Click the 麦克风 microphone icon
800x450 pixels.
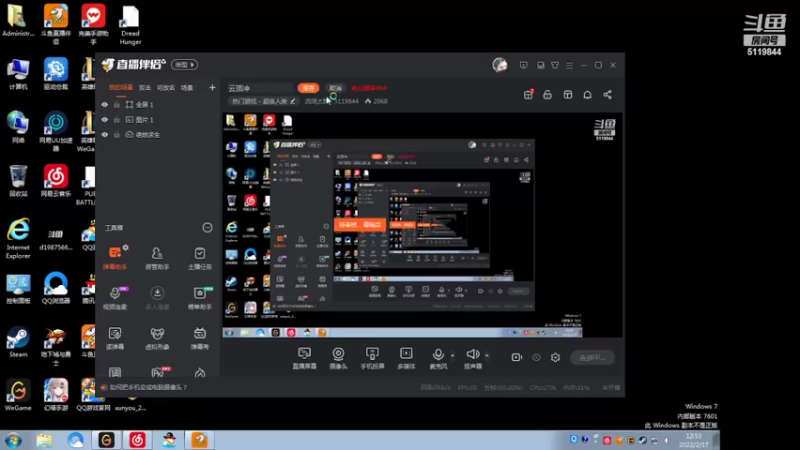click(x=438, y=354)
